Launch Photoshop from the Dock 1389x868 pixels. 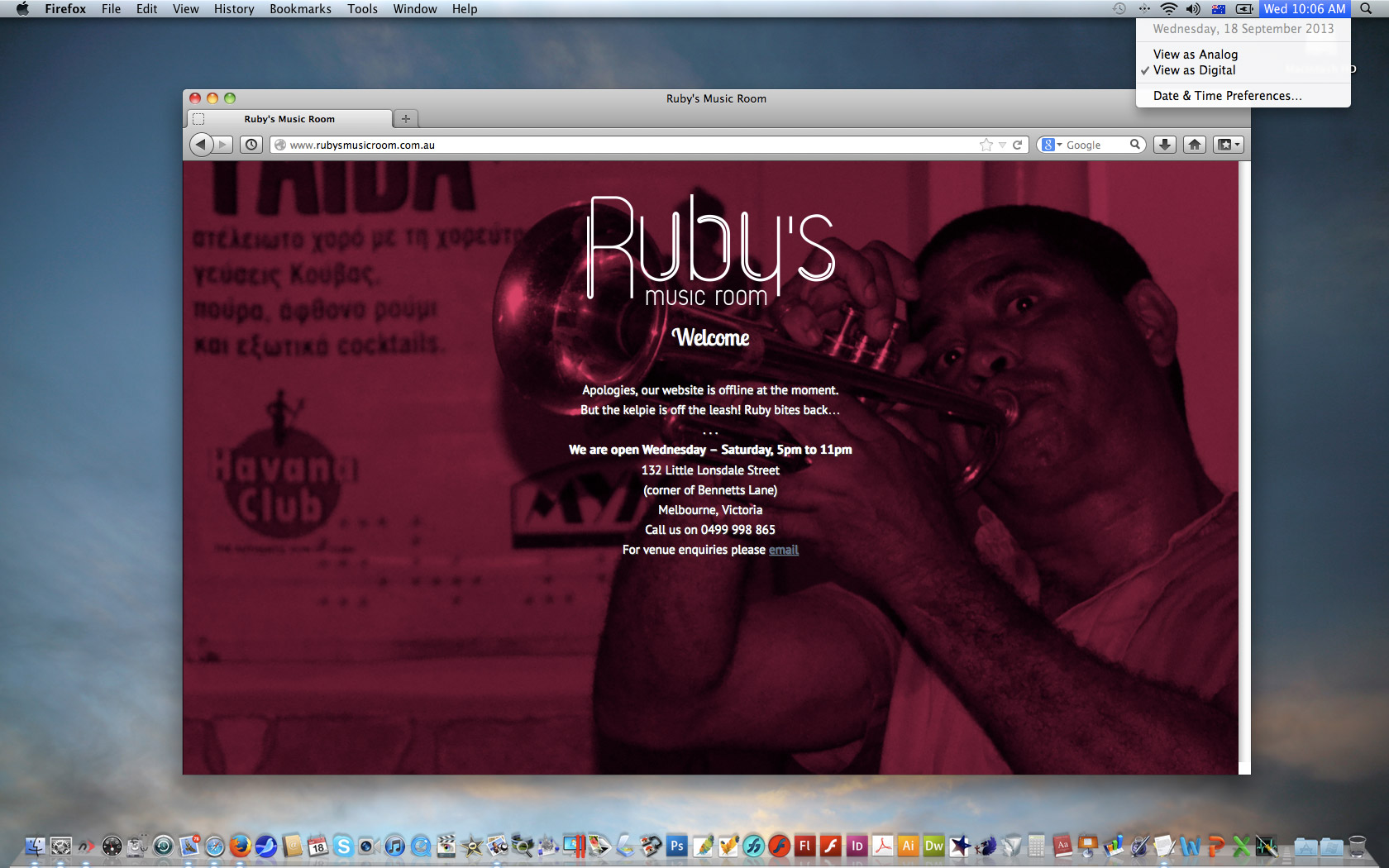(x=677, y=846)
